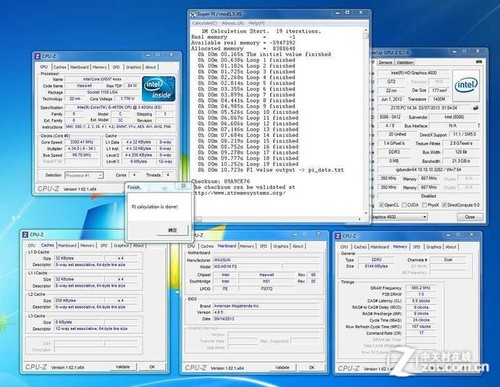500x387 pixels.
Task: Click the Super PI title bar icon
Action: [192, 14]
